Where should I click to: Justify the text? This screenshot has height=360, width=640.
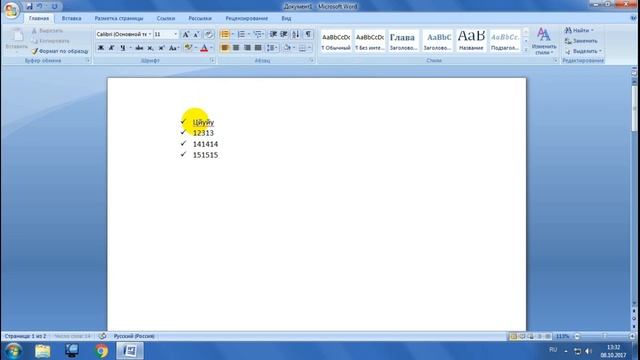(258, 48)
